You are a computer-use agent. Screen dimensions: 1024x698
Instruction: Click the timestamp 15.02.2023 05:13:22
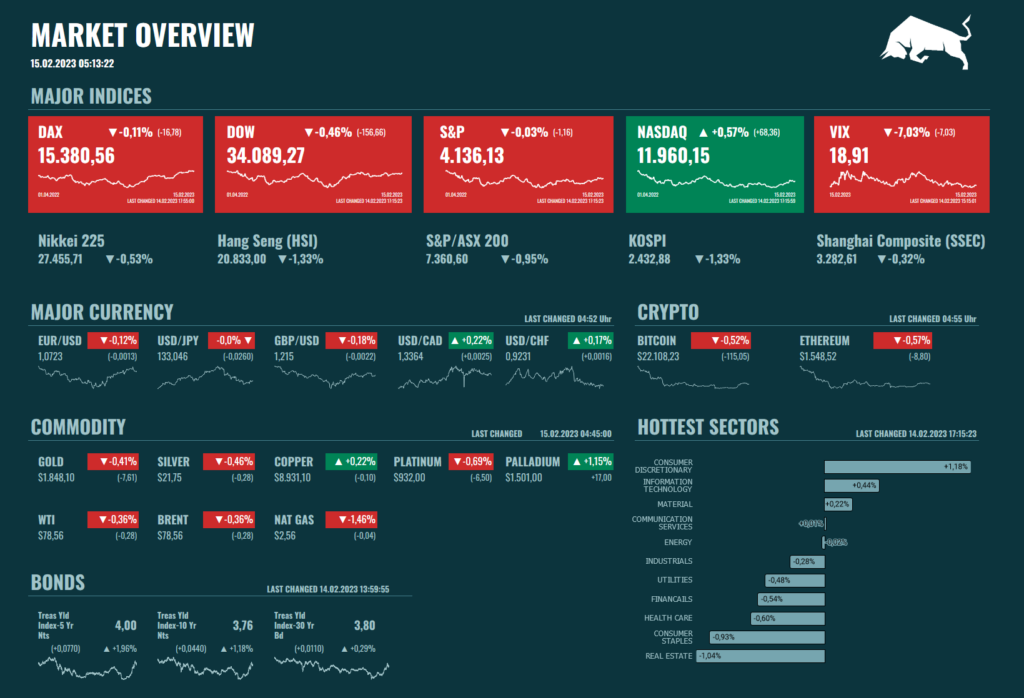(72, 64)
